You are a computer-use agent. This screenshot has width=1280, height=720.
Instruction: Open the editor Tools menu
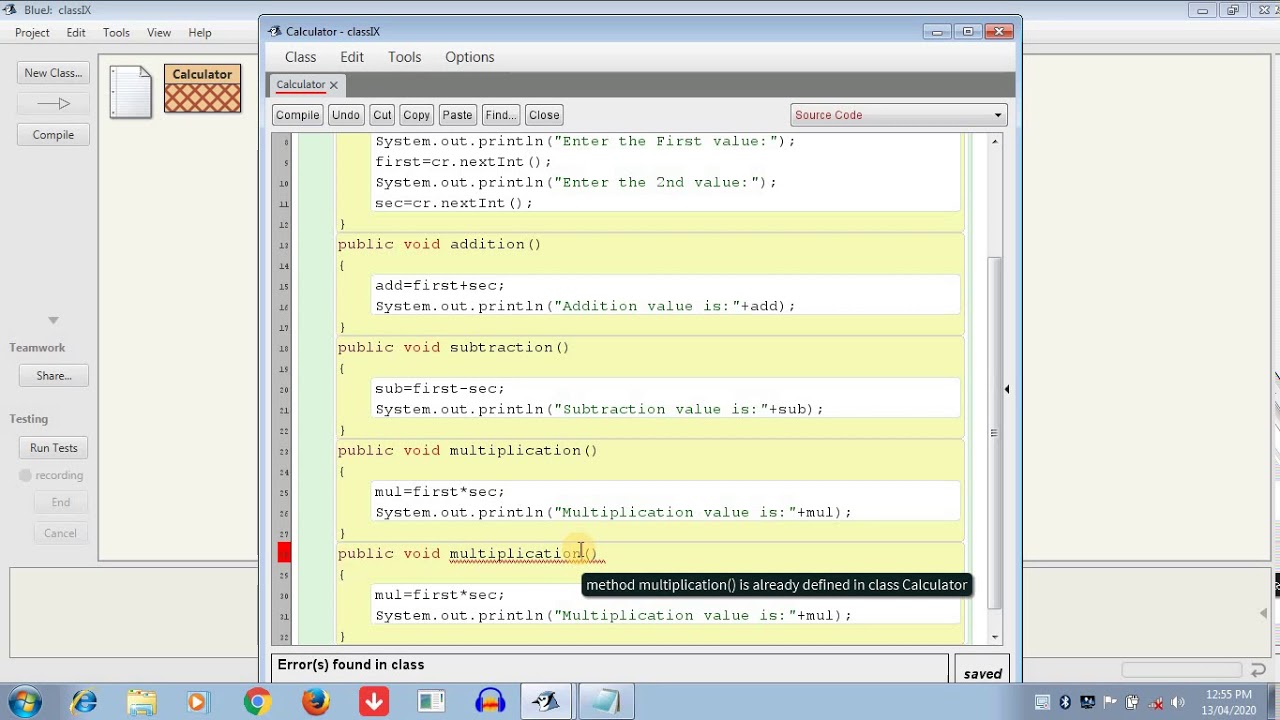tap(405, 57)
